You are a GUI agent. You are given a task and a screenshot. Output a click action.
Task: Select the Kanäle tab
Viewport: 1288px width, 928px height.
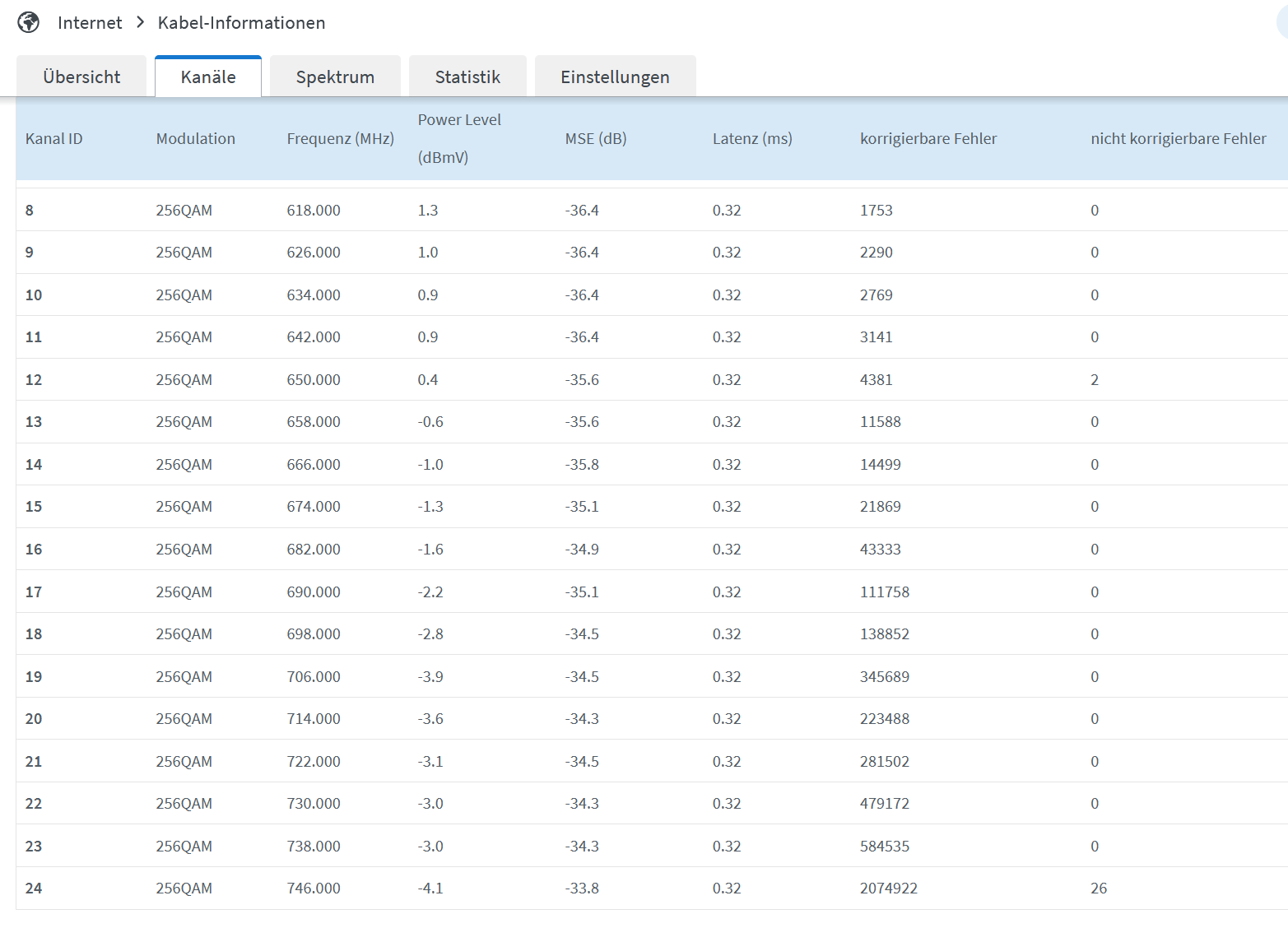coord(208,77)
